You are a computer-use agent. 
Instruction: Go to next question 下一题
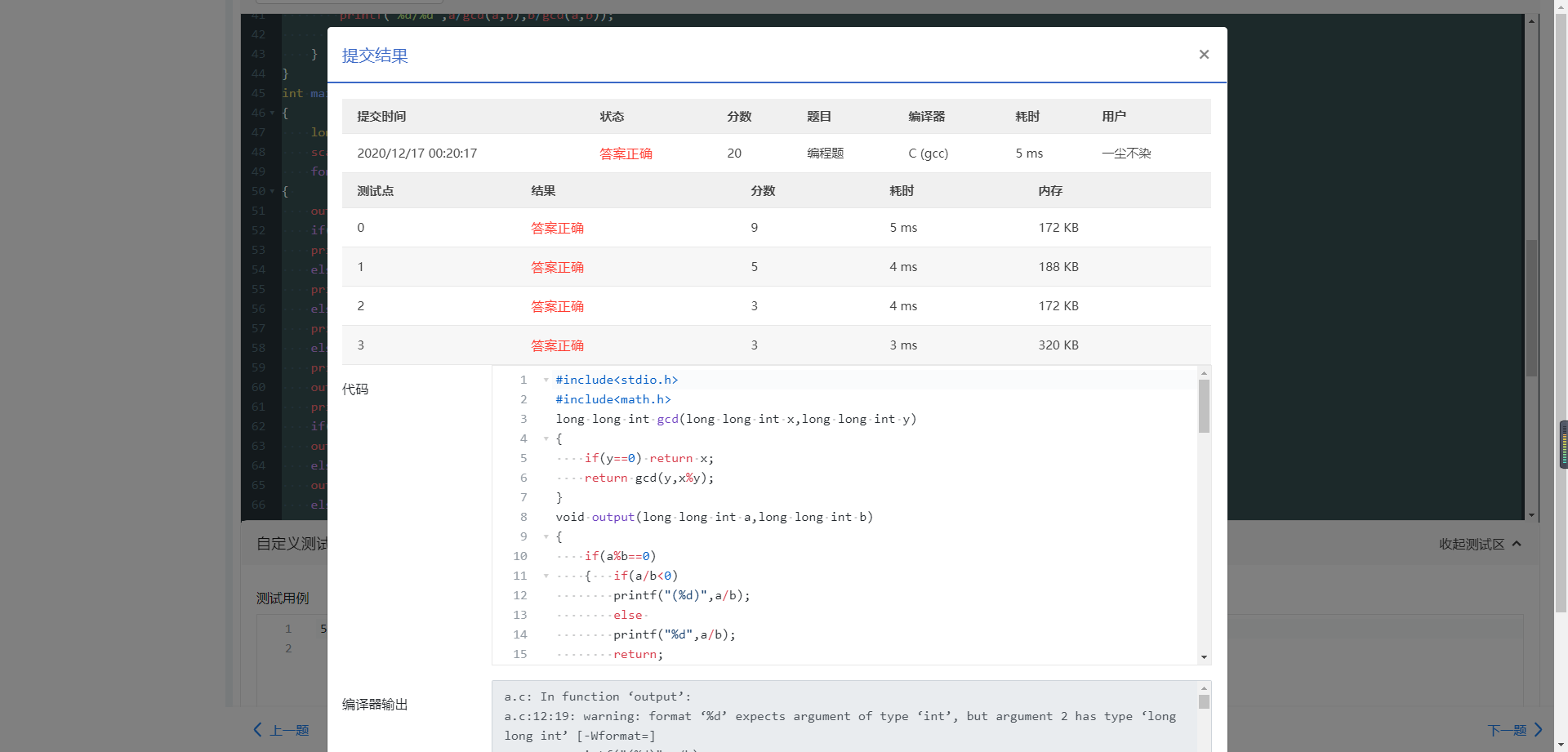point(1515,730)
